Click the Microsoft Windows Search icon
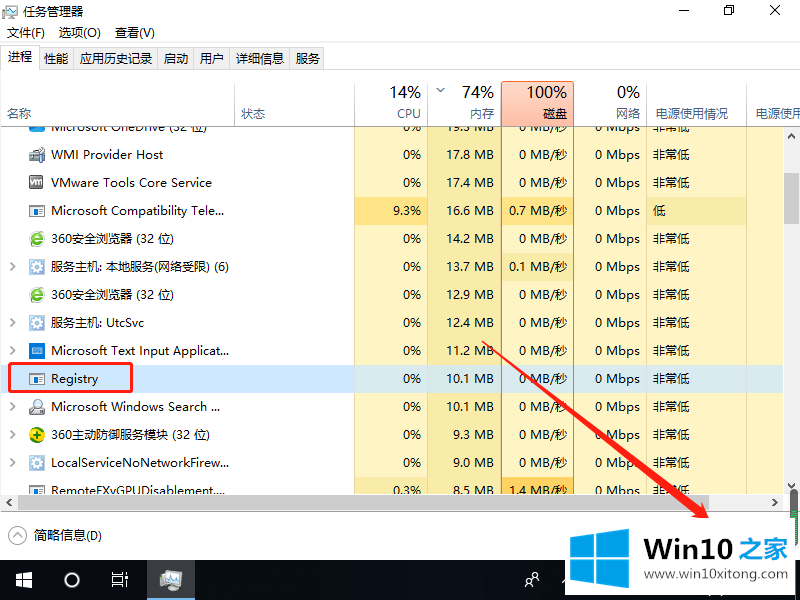The width and height of the screenshot is (800, 600). click(x=37, y=407)
